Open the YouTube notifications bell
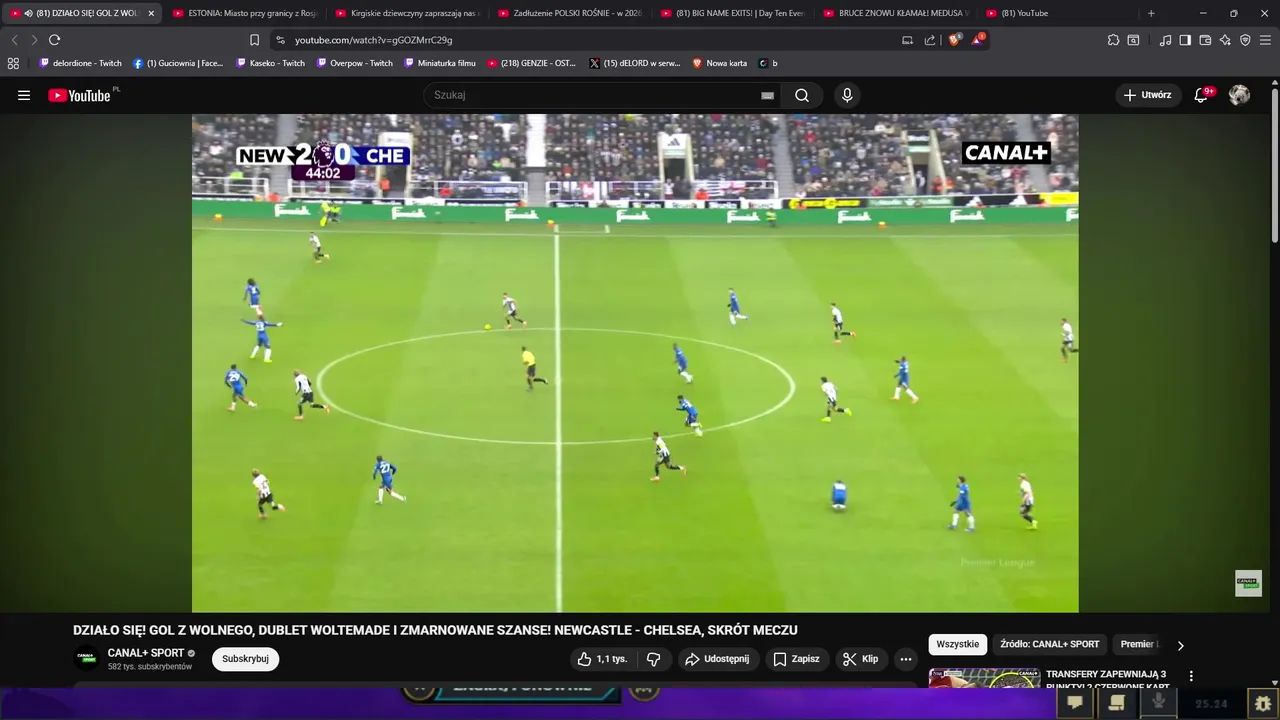The height and width of the screenshot is (720, 1280). (x=1202, y=95)
